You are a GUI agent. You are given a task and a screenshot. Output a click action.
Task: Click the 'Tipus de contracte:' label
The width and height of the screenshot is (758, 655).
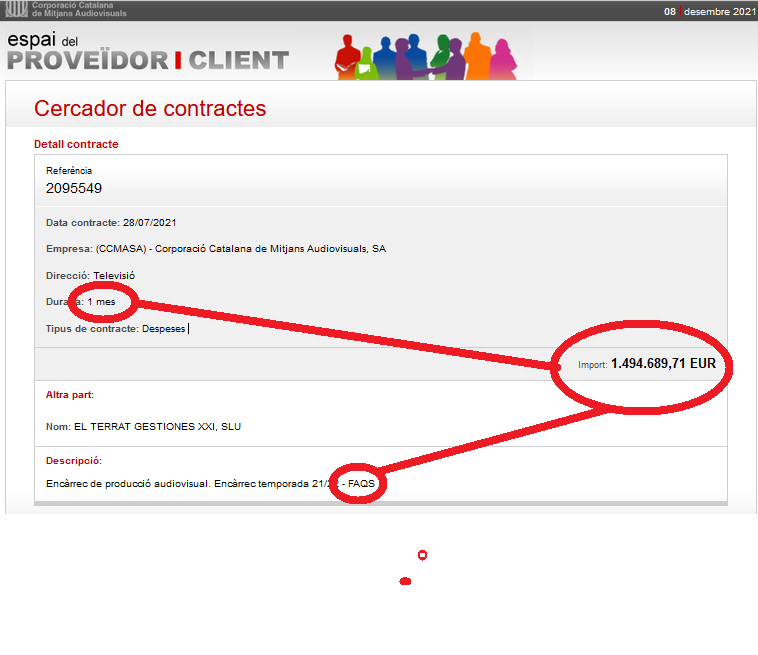(x=92, y=329)
